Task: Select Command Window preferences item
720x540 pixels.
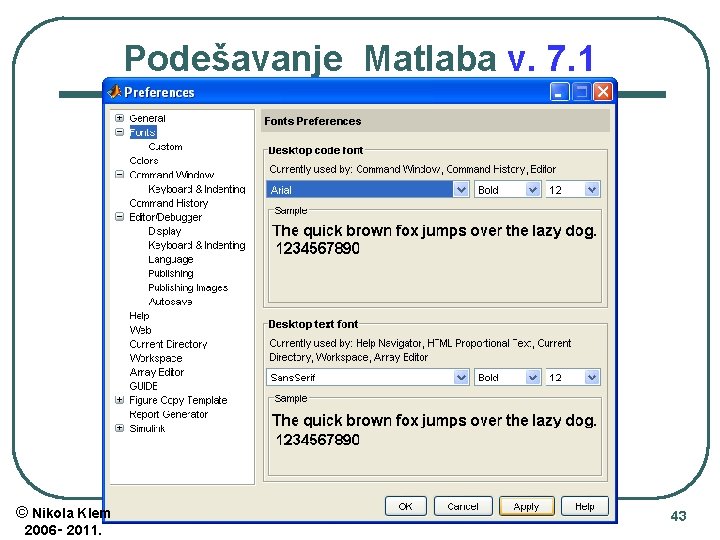Action: click(x=172, y=174)
